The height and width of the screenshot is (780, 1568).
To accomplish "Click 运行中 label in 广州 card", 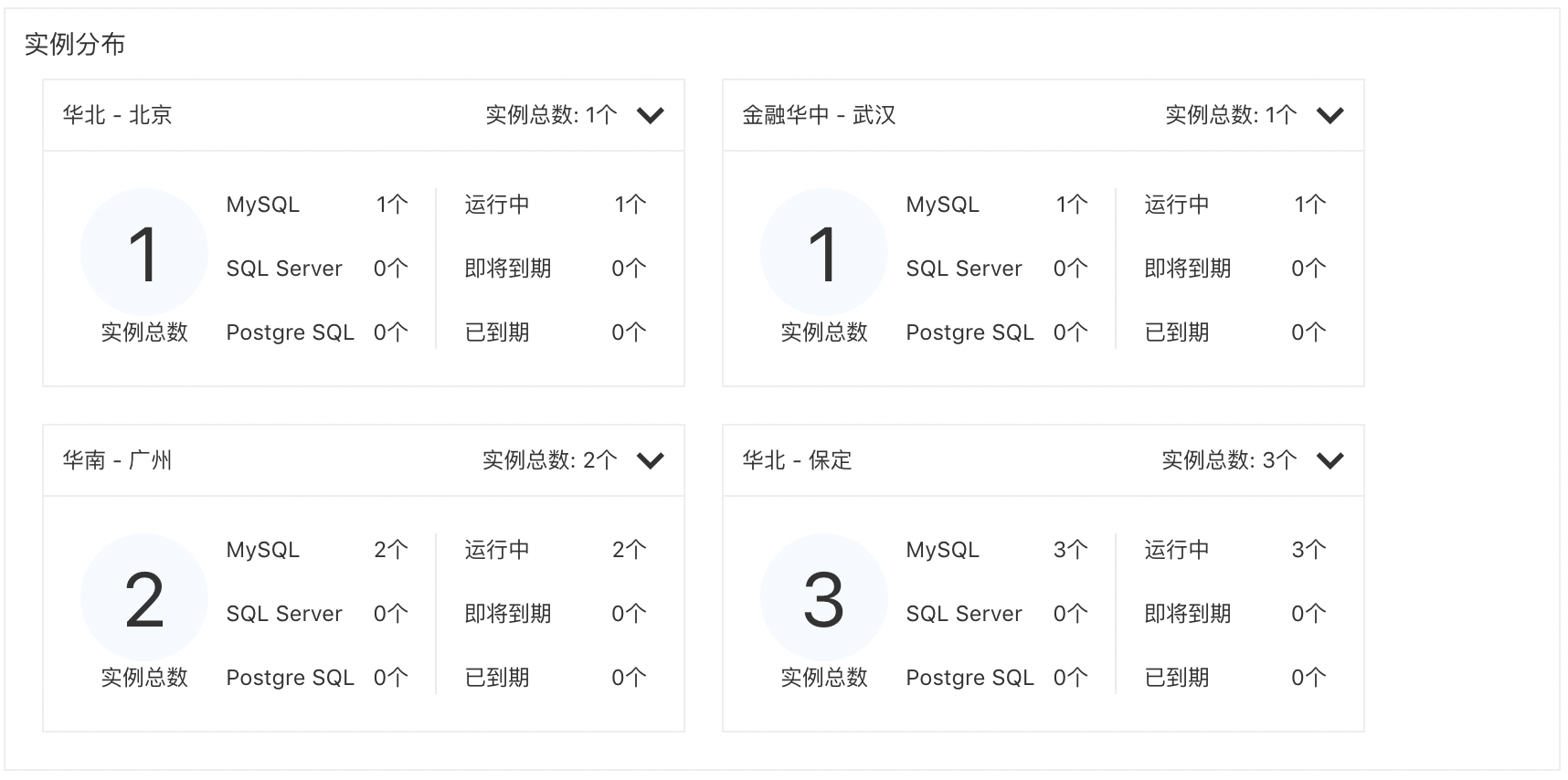I will [497, 550].
